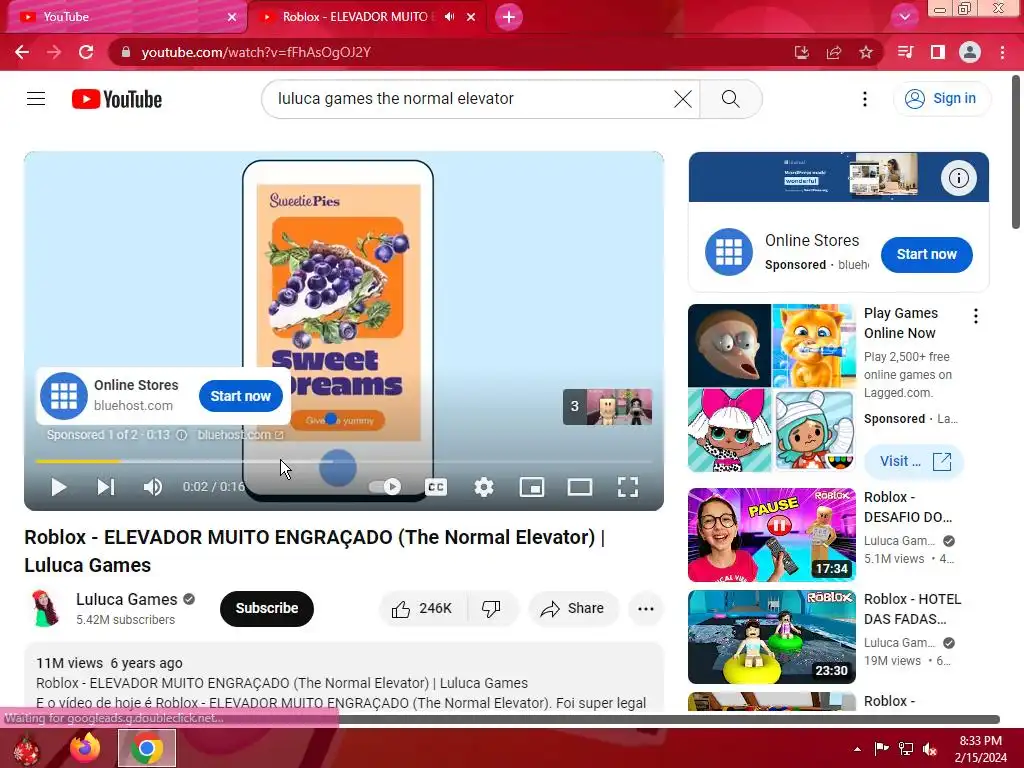Viewport: 1024px width, 768px height.
Task: Toggle autoplay switch in the player
Action: (385, 487)
